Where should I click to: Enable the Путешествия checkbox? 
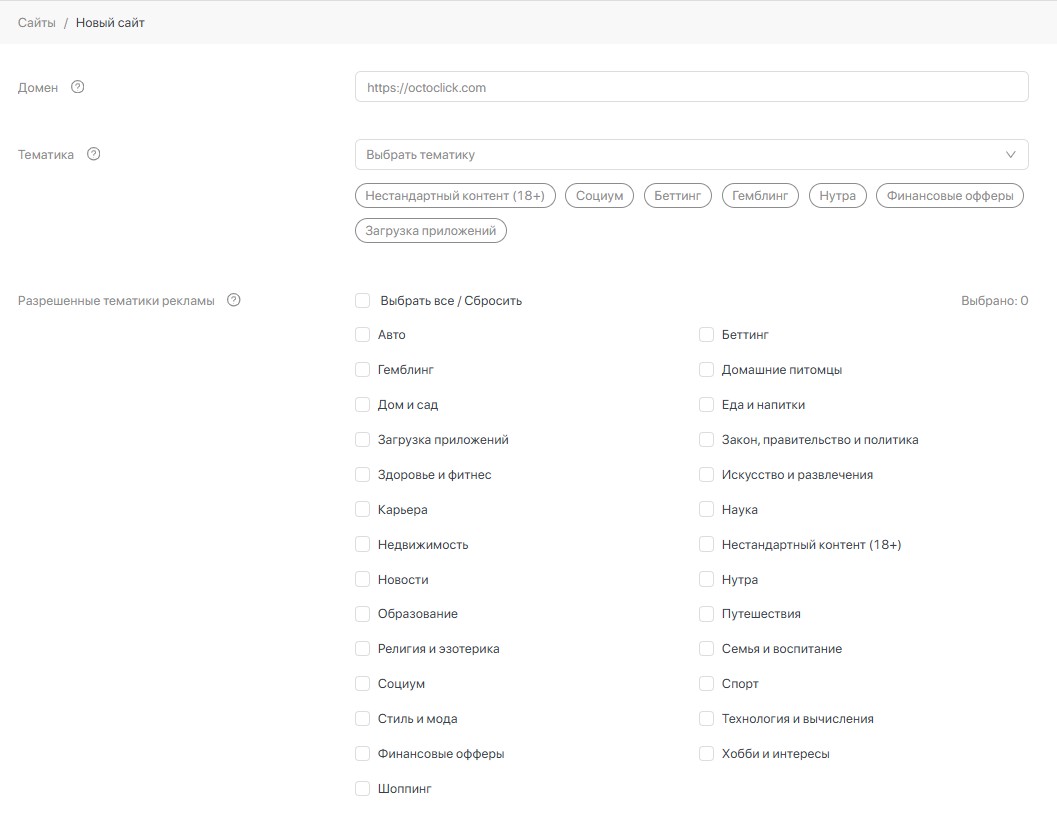point(707,614)
